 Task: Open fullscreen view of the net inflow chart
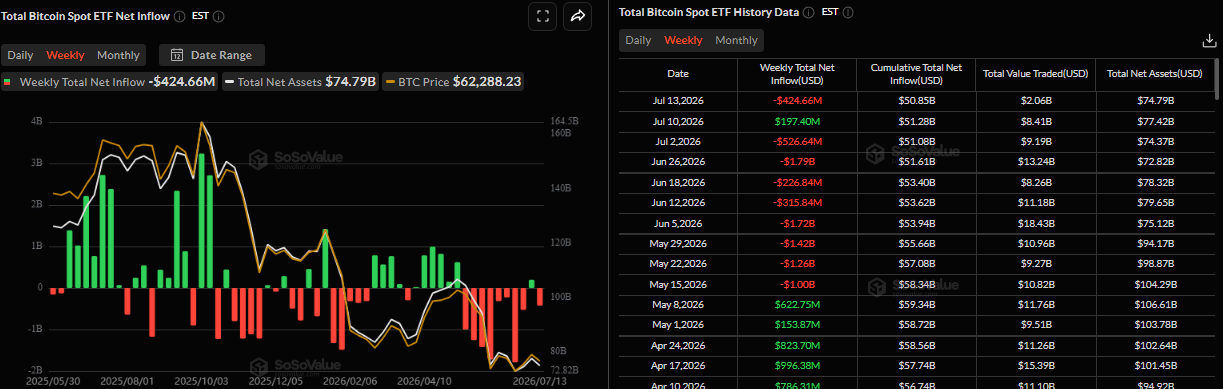point(542,16)
